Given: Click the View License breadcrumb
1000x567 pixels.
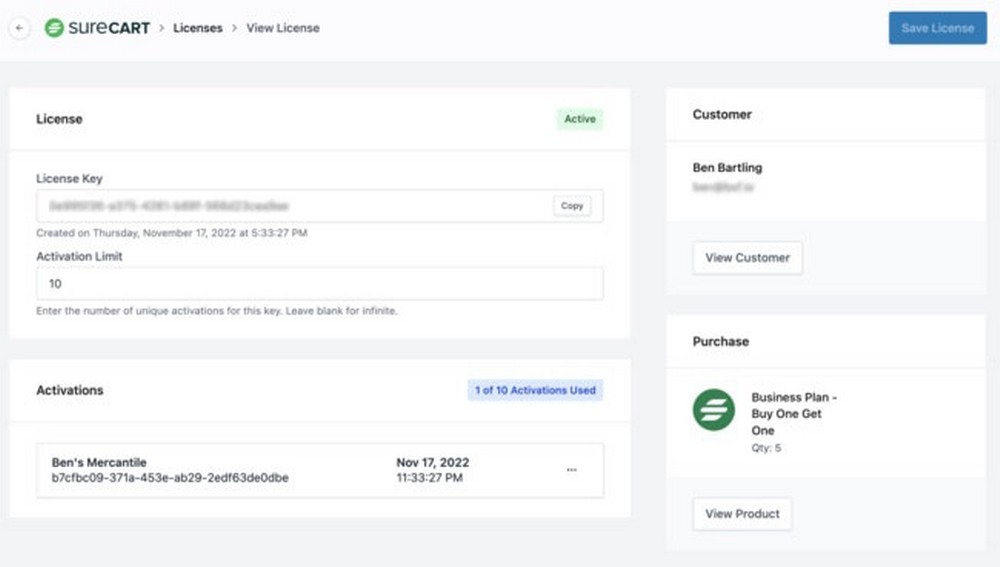Looking at the screenshot, I should pos(283,28).
